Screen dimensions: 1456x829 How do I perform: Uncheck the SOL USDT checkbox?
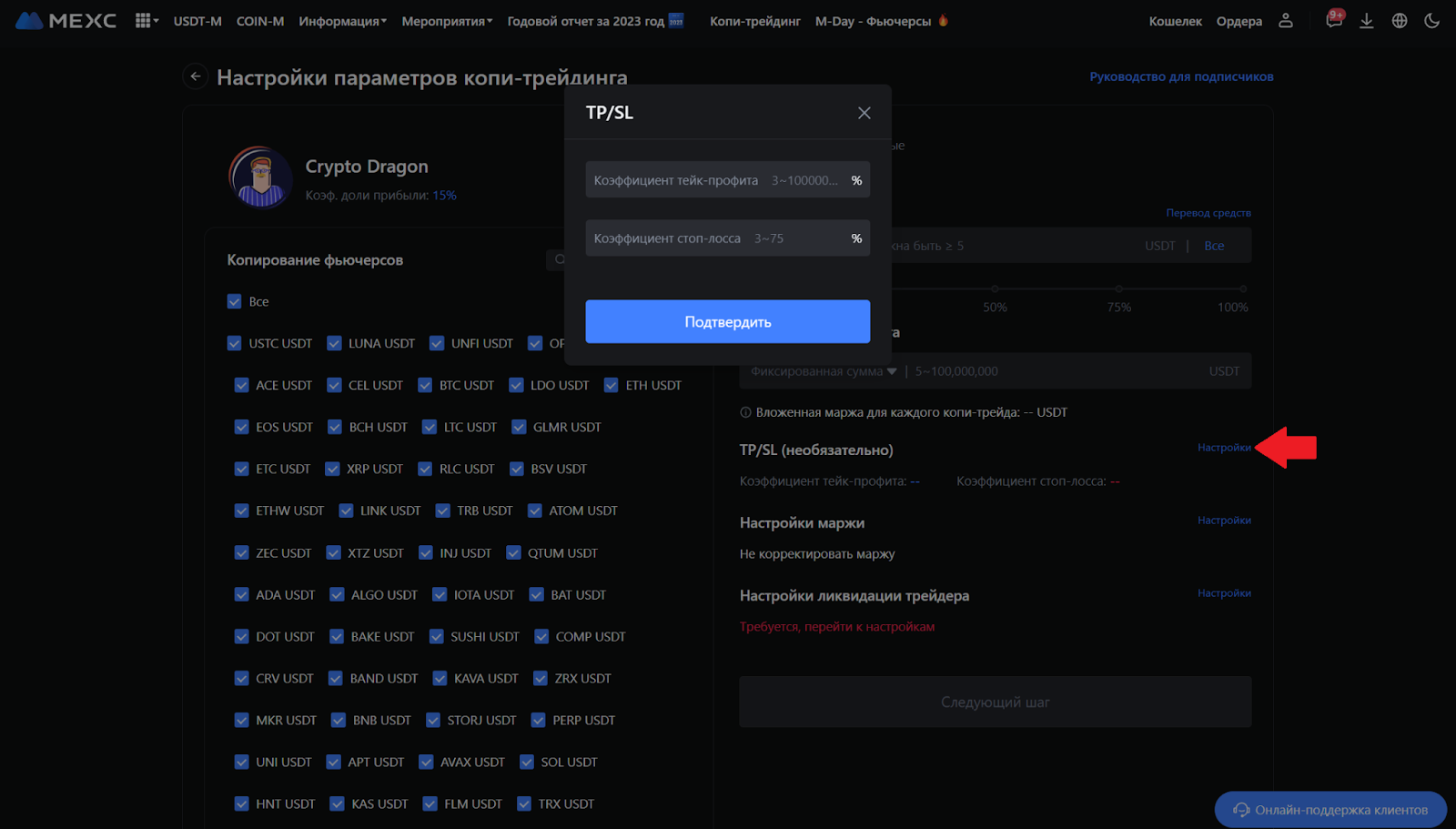[x=527, y=762]
